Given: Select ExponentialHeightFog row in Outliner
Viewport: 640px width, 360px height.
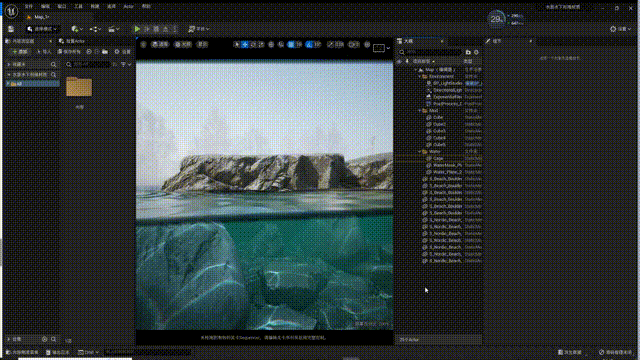Looking at the screenshot, I should click(x=439, y=97).
